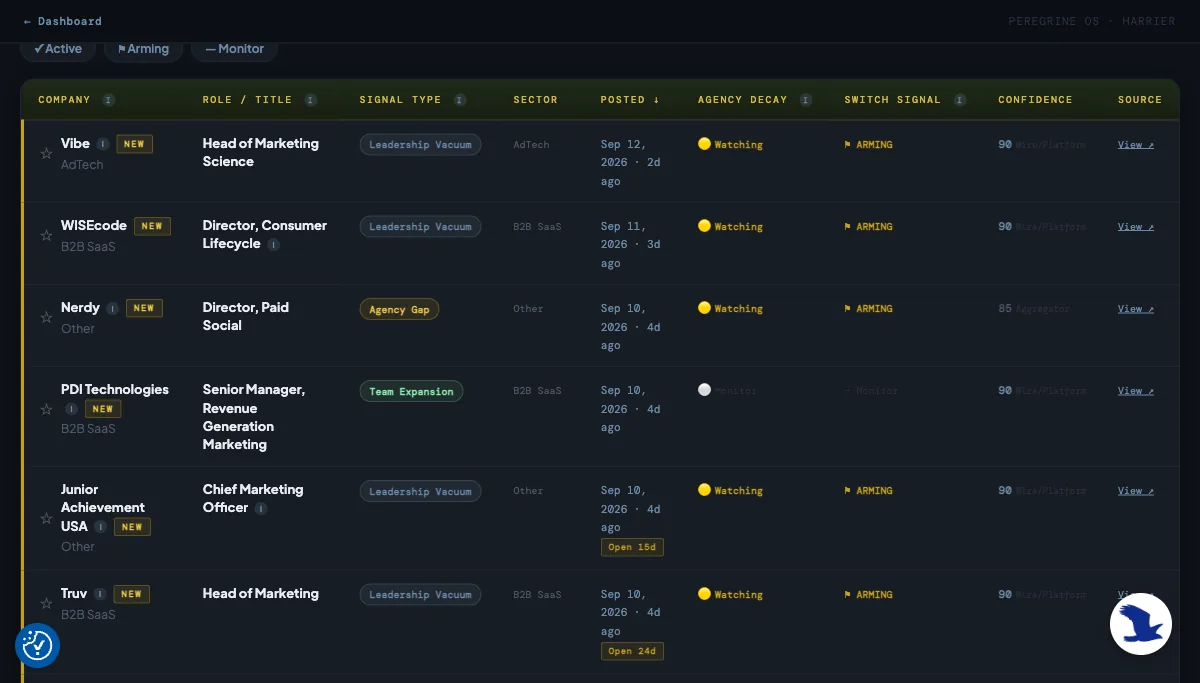This screenshot has height=683, width=1200.
Task: Click confidence value 85 for Nerdy
Action: (x=1005, y=309)
